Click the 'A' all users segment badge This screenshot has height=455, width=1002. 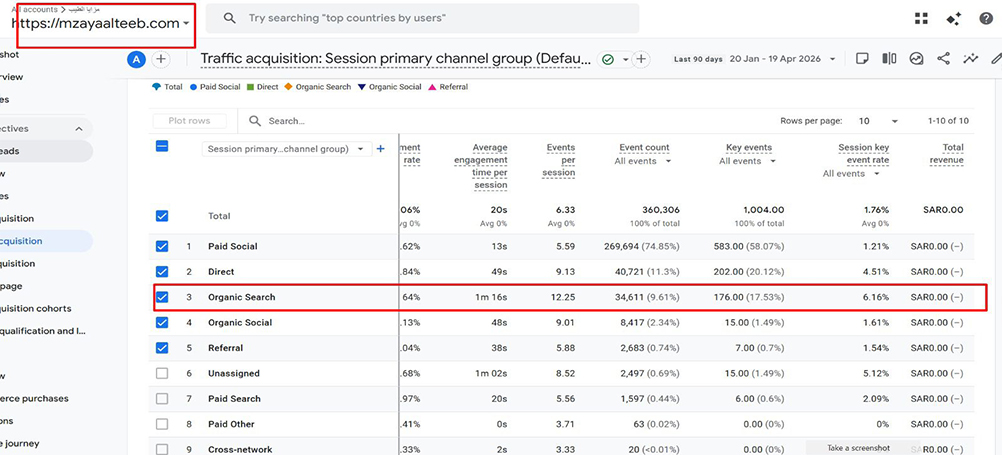(x=136, y=60)
